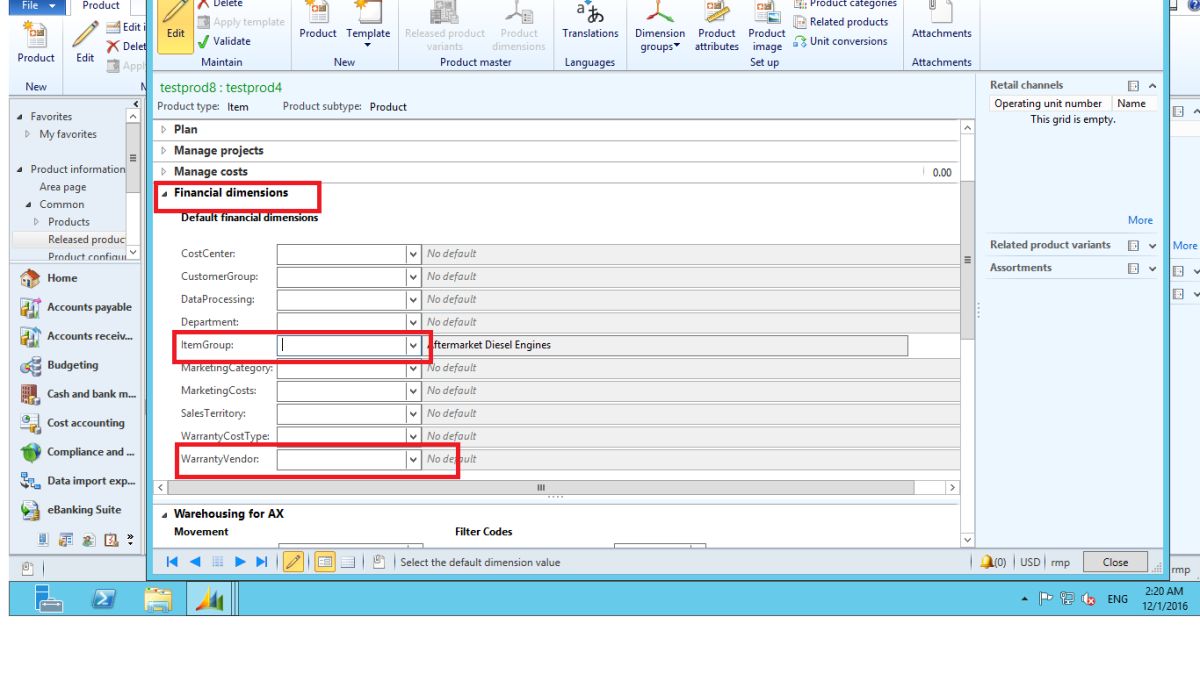
Task: Click the notifications bell in status bar
Action: pyautogui.click(x=986, y=562)
